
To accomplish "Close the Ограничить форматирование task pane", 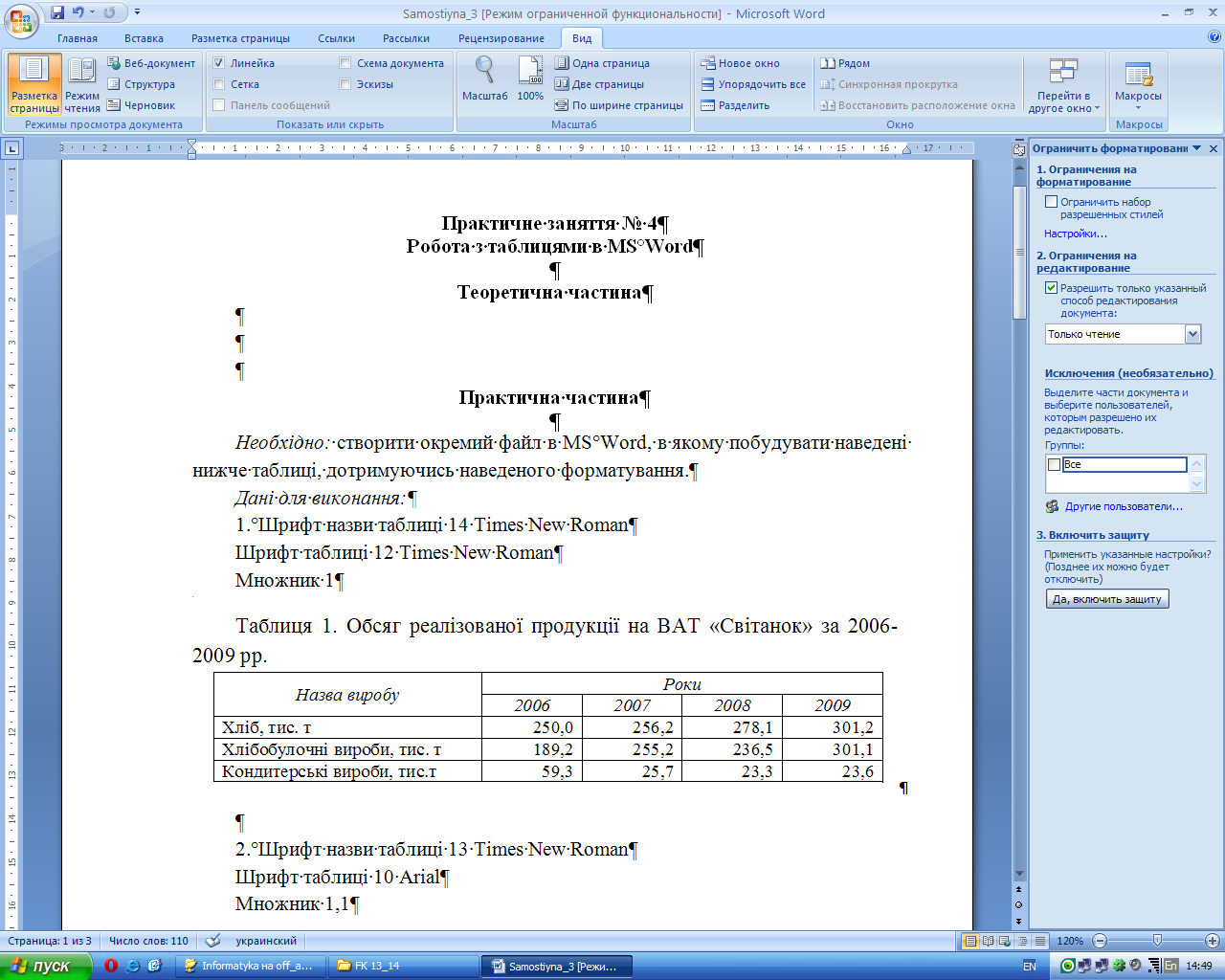I will (x=1214, y=148).
